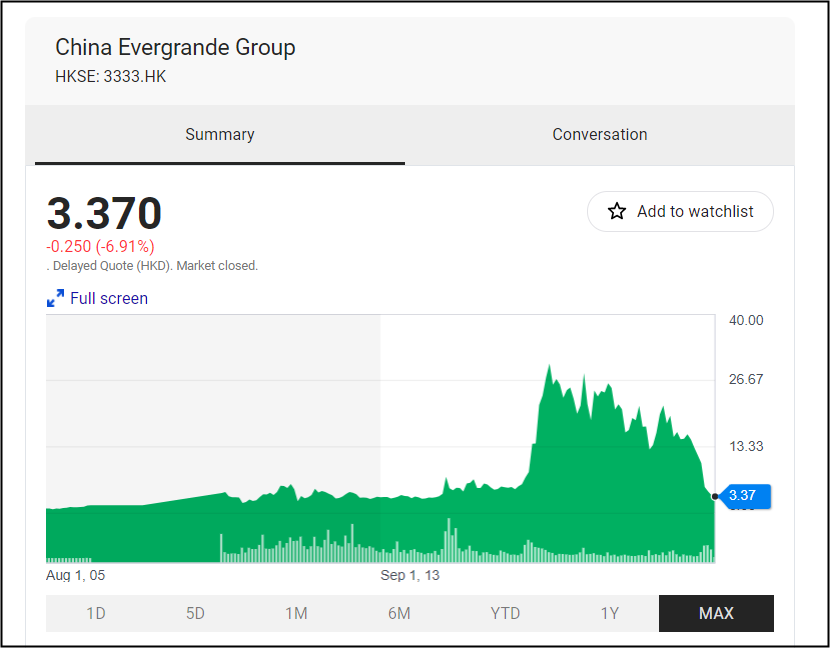
Task: Click the Full screen expand arrows icon
Action: coord(55,298)
